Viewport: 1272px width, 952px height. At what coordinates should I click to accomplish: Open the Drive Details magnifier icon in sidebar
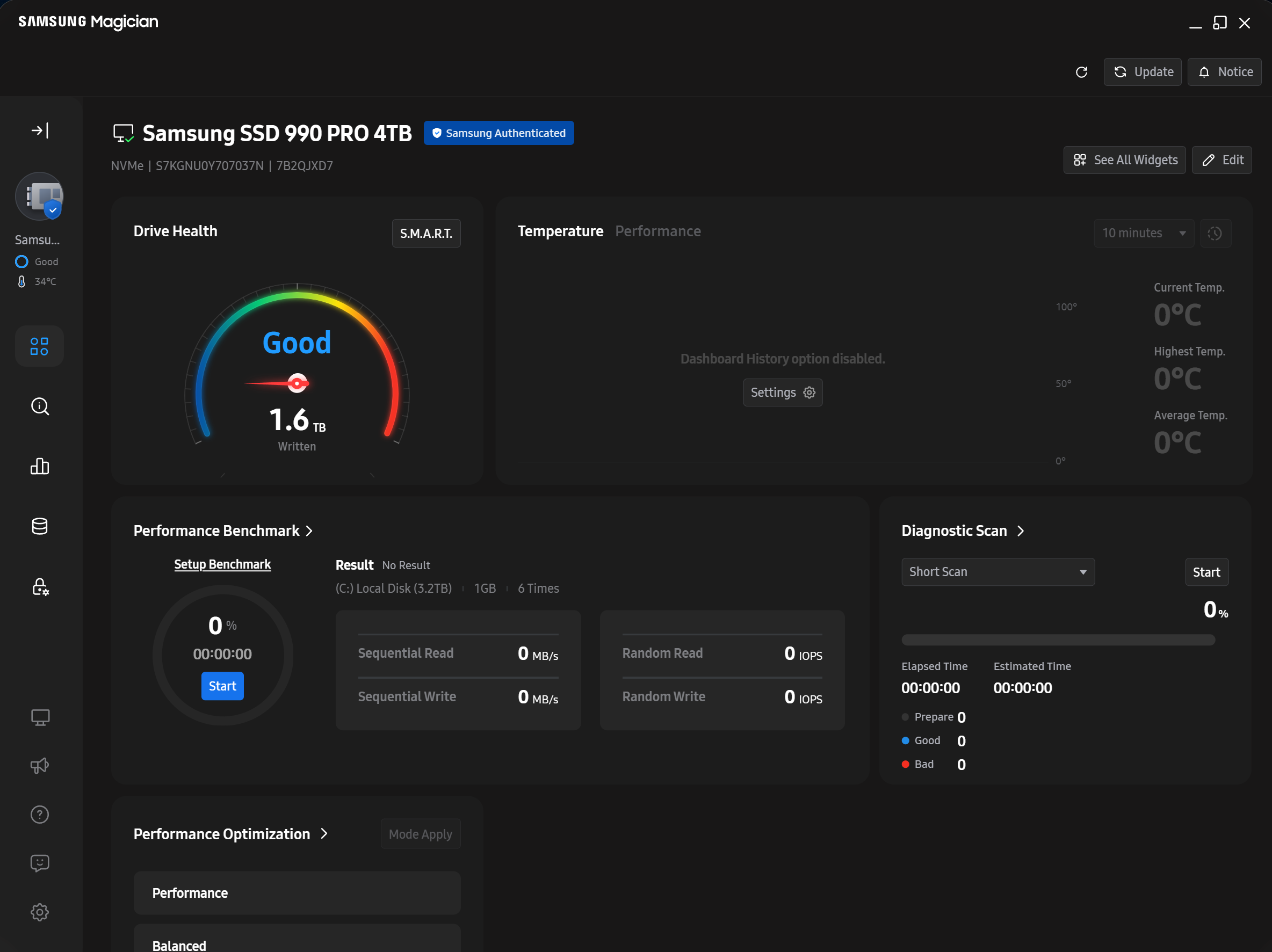[40, 406]
